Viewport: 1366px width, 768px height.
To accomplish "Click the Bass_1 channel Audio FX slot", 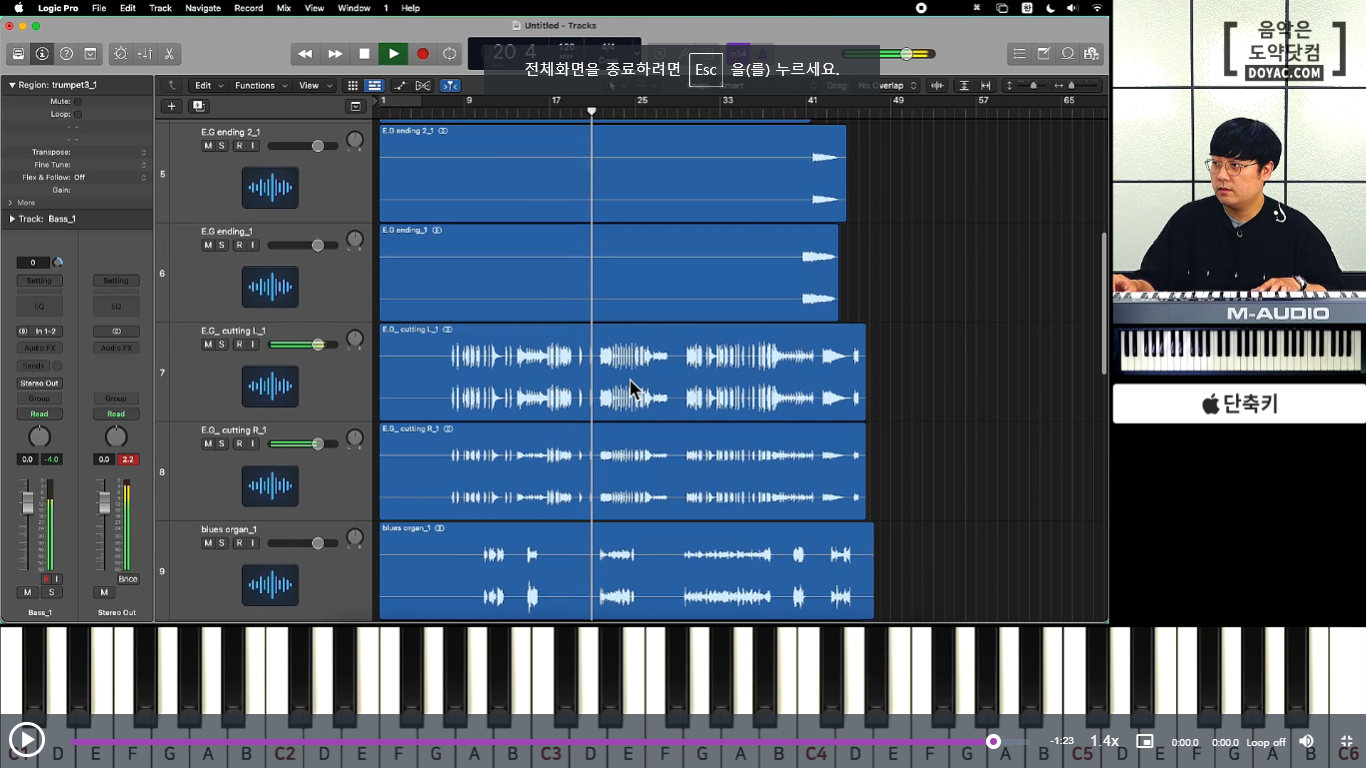I will [39, 348].
